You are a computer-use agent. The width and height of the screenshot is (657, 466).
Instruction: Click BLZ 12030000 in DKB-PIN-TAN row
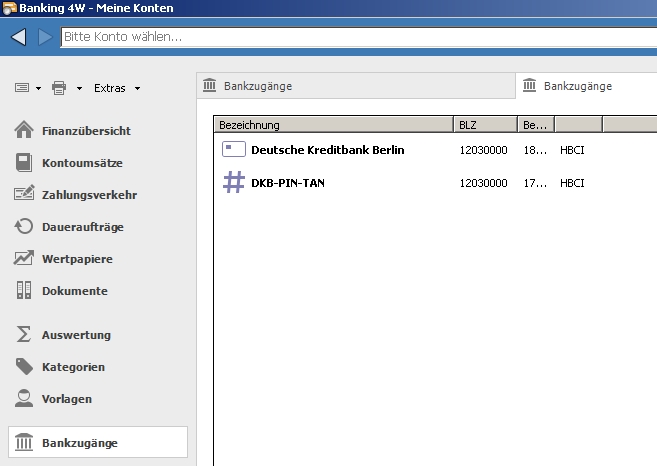pos(484,183)
